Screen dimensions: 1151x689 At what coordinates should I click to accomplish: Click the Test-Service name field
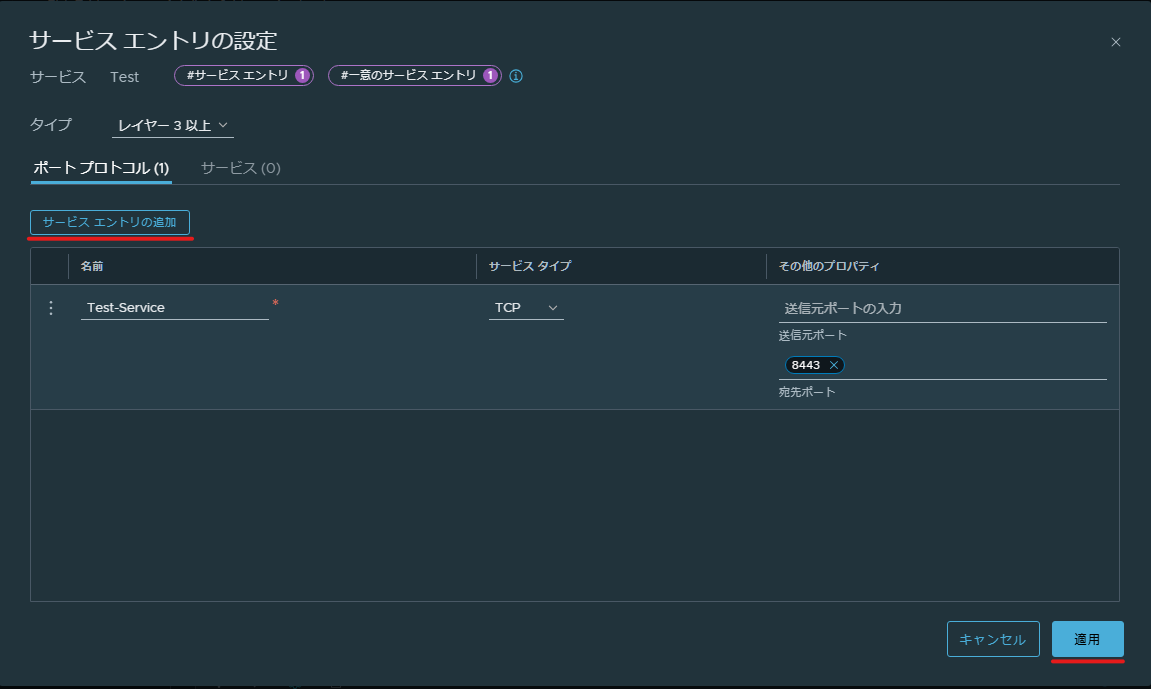pos(175,308)
